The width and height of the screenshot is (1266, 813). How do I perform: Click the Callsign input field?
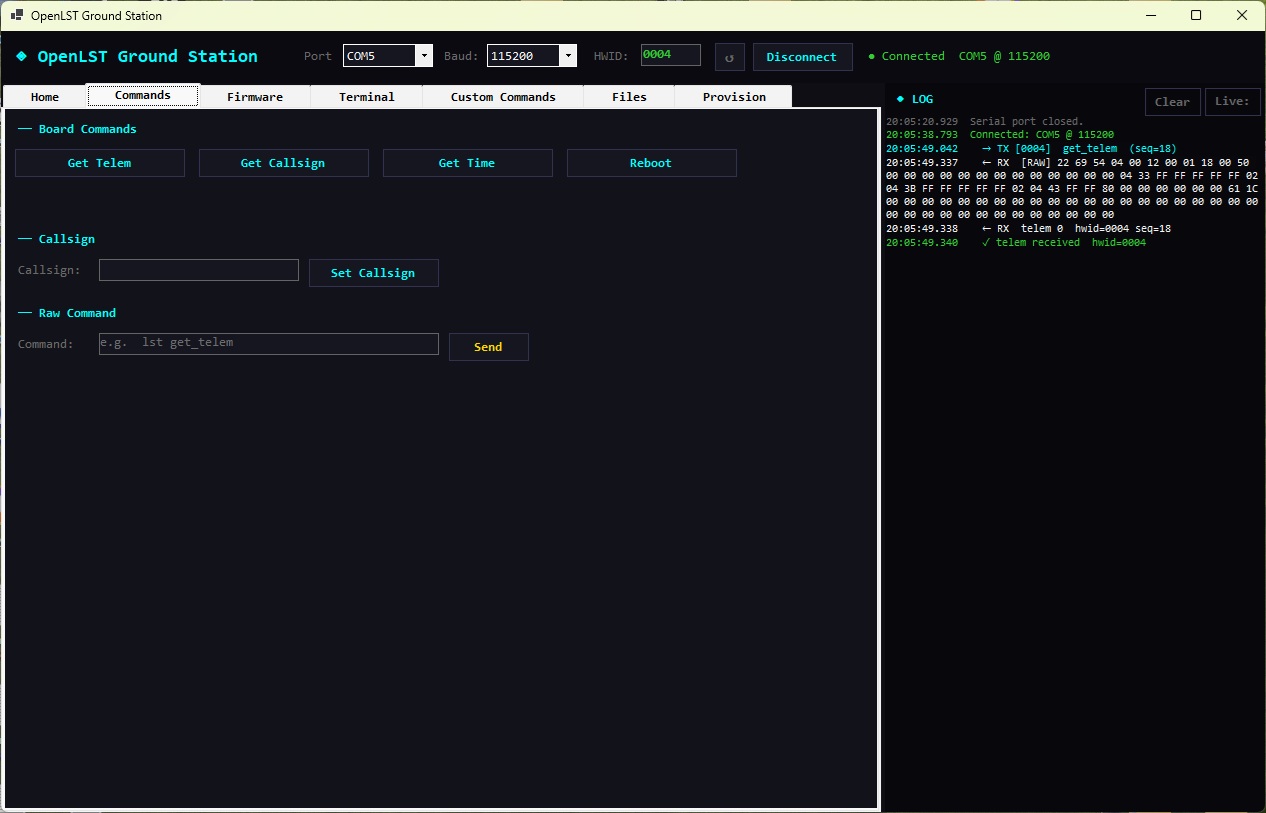198,270
